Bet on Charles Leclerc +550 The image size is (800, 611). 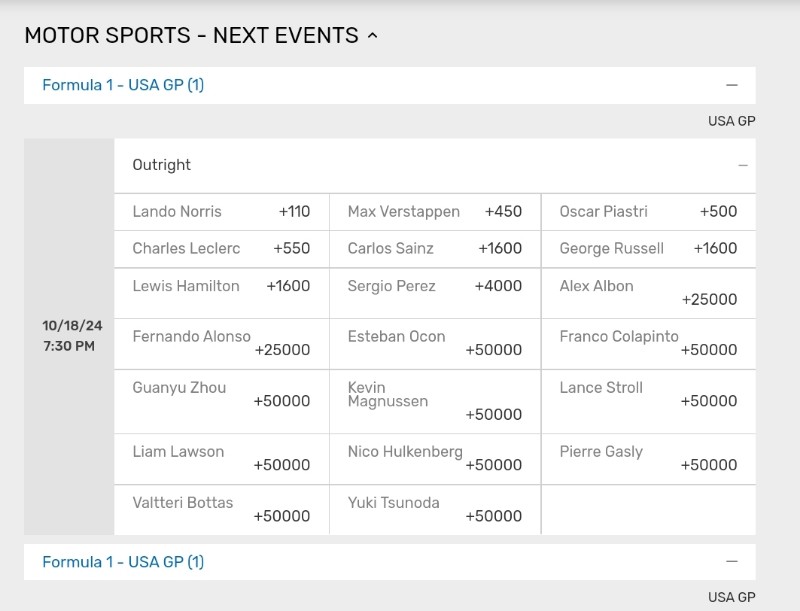point(221,249)
